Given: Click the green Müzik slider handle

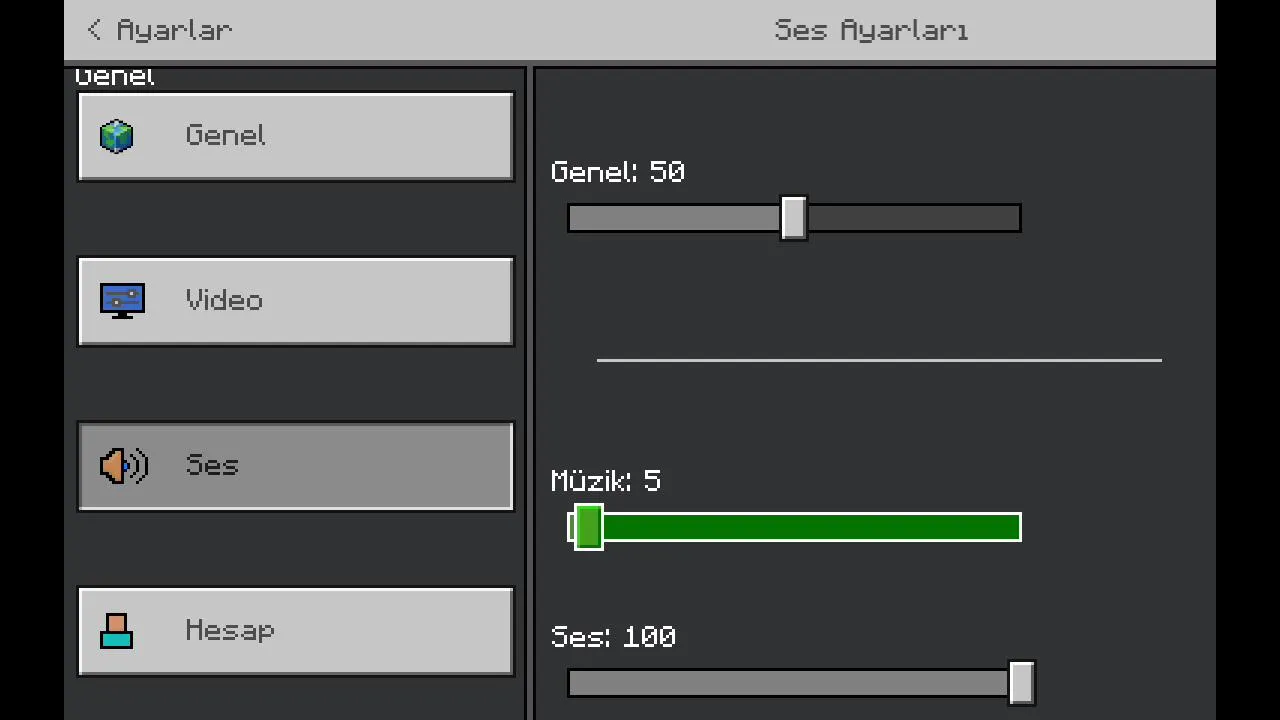Looking at the screenshot, I should [x=589, y=527].
